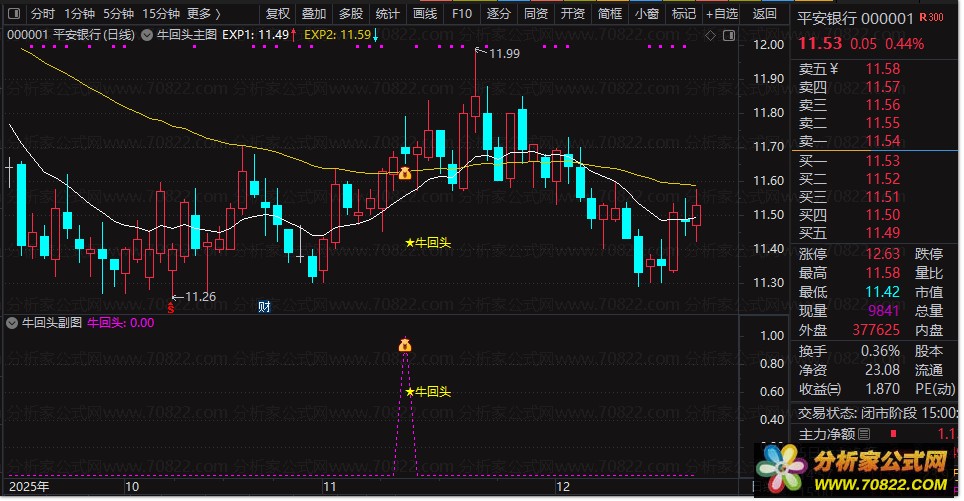Click the 收益㈢ 1.870 value
The width and height of the screenshot is (964, 501).
click(882, 389)
